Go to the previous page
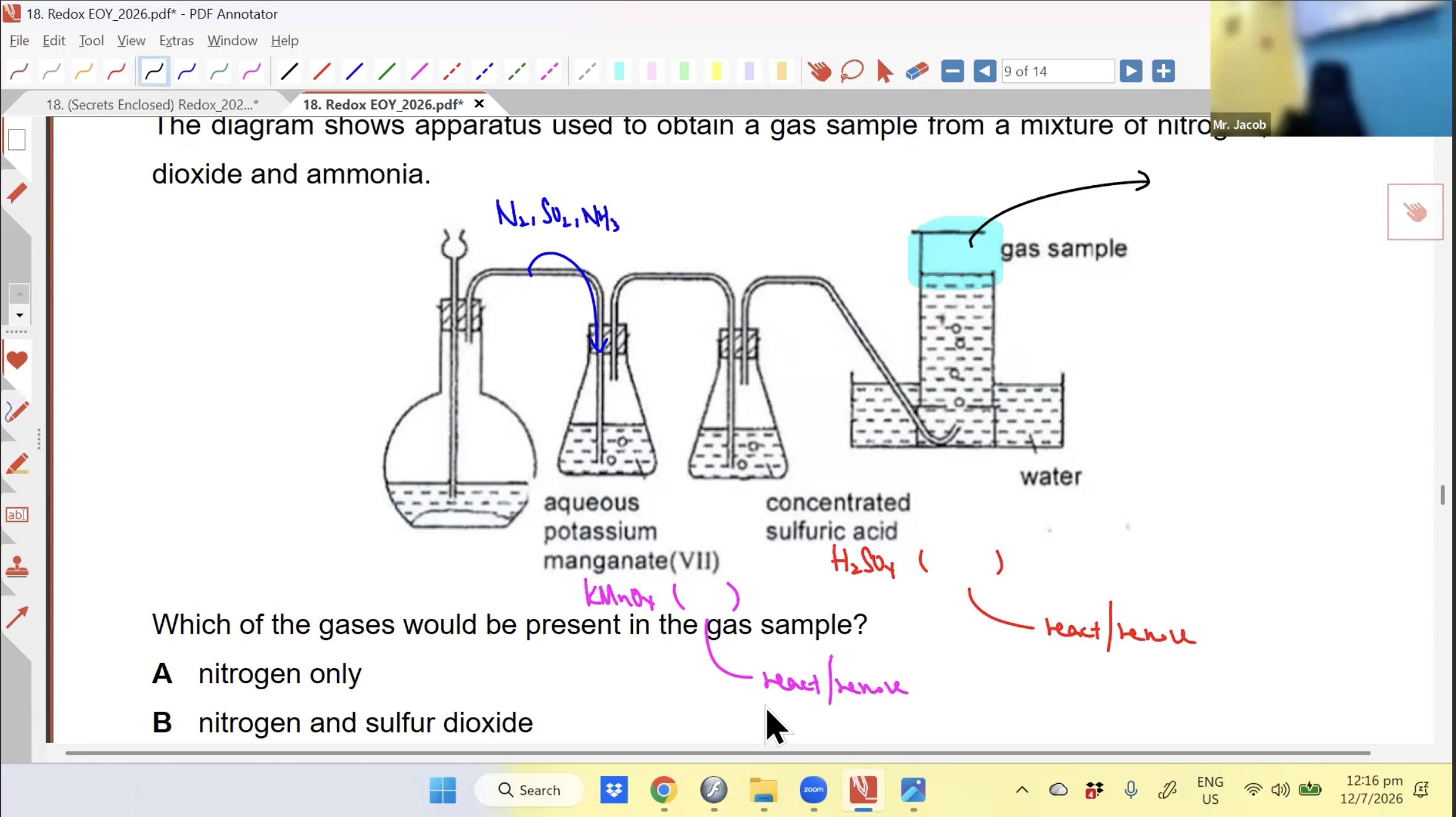Image resolution: width=1456 pixels, height=817 pixels. [x=985, y=72]
